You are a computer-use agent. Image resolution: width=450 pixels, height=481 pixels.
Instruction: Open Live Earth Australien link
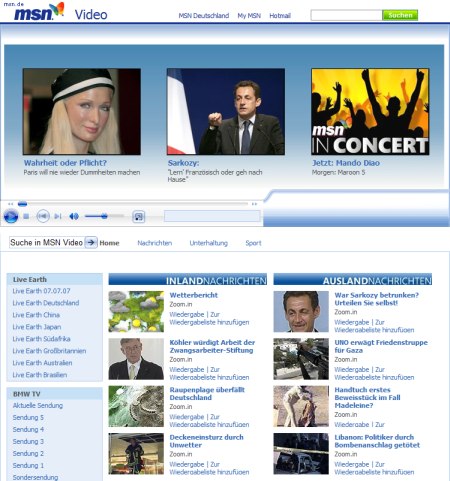coord(42,363)
